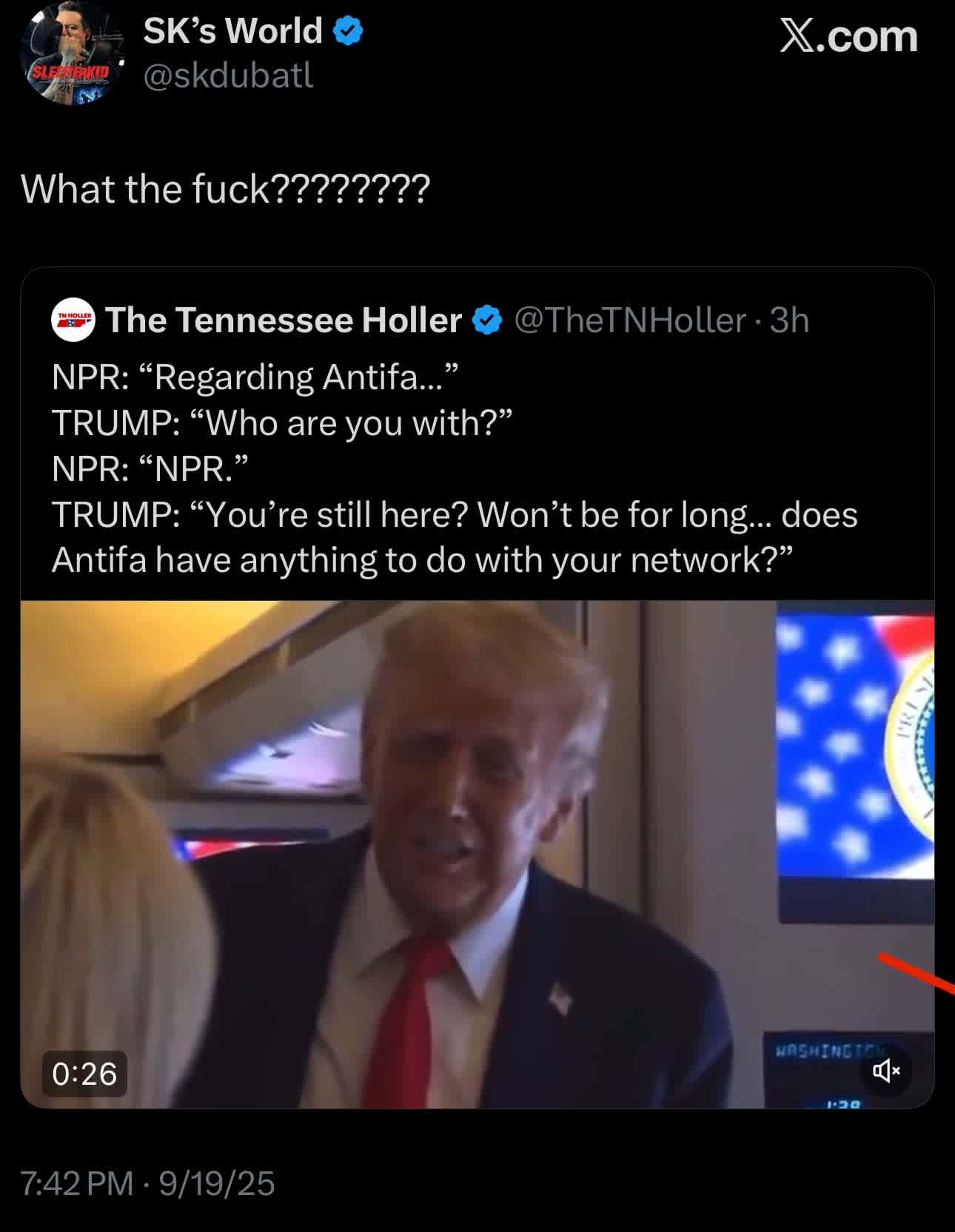Click The Tennessee Holler display name
Screen dimensions: 955x1232
(284, 320)
